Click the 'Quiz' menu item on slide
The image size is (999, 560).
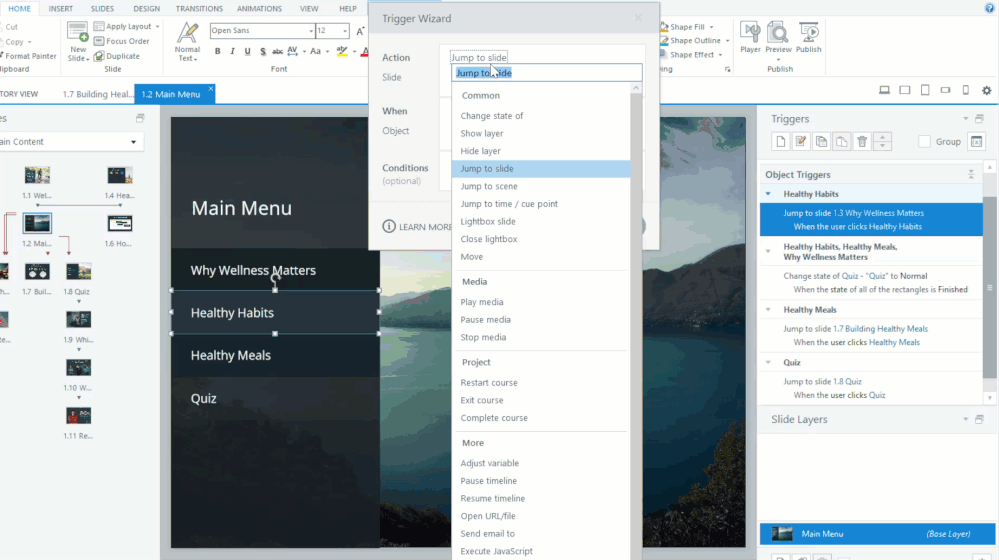203,398
